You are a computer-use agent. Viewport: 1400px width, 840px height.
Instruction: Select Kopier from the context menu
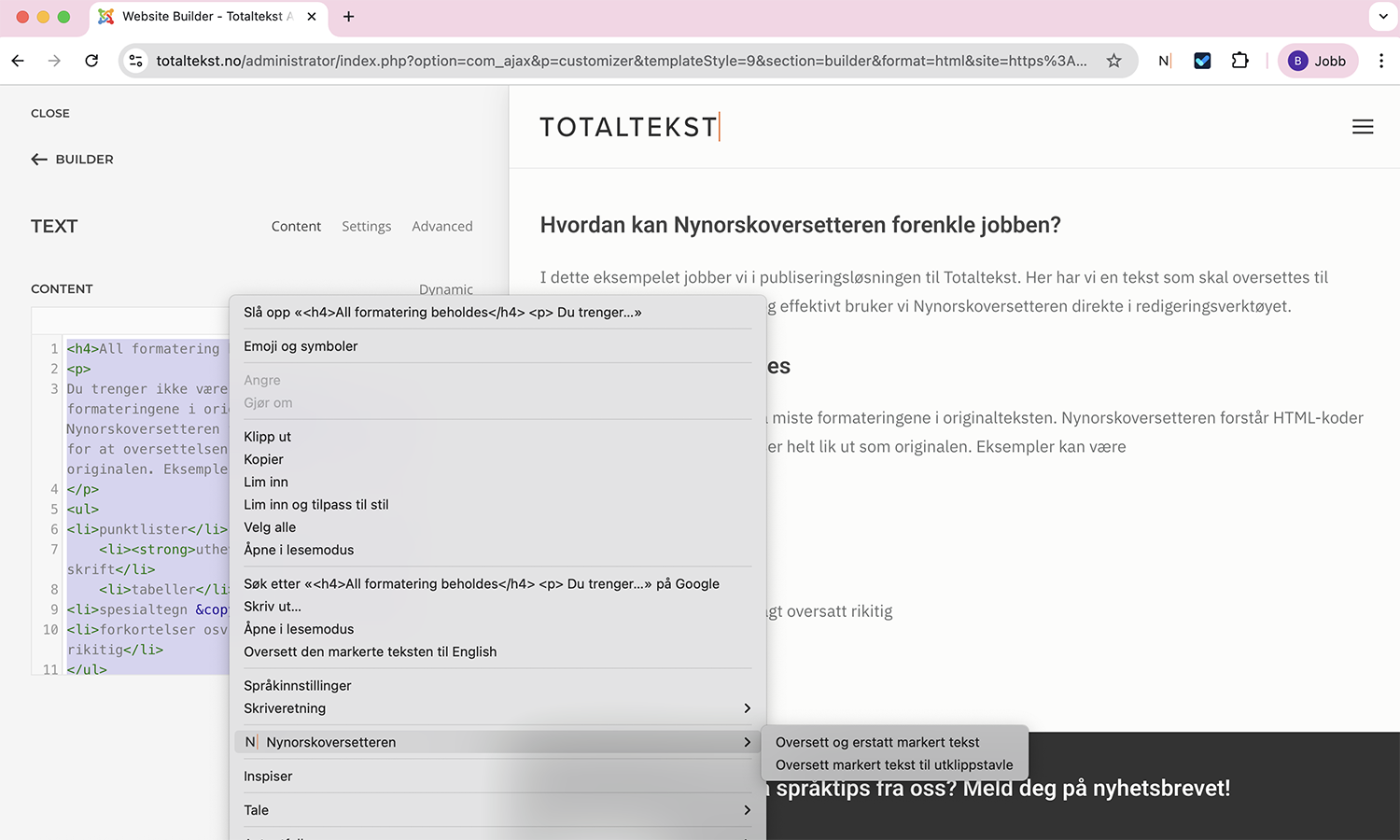(x=264, y=459)
